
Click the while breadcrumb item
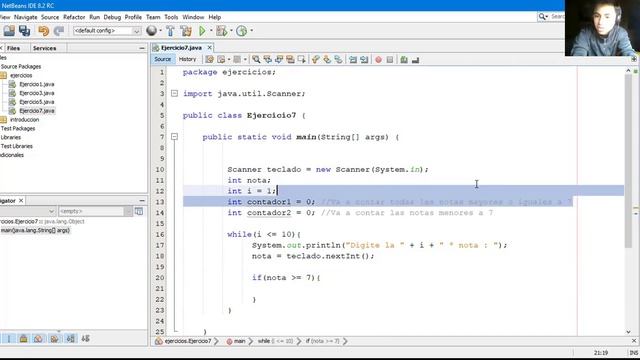tap(275, 341)
